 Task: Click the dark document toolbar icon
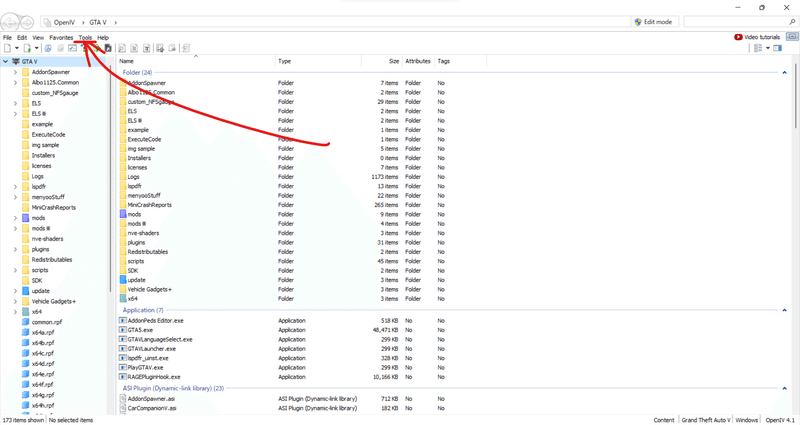[108, 48]
